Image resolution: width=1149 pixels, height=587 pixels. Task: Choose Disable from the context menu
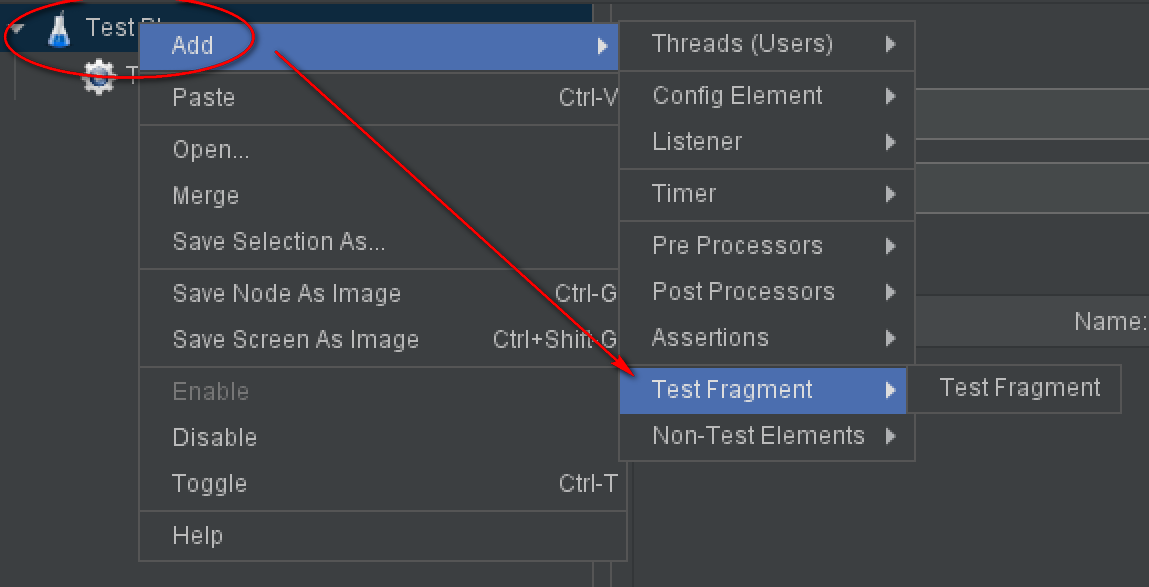pos(382,438)
